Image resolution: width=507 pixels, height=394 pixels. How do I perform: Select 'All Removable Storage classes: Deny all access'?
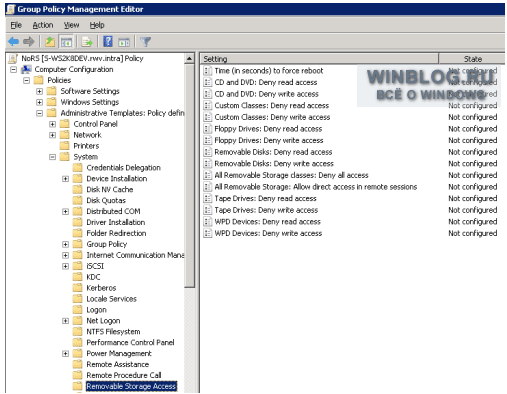(291, 175)
